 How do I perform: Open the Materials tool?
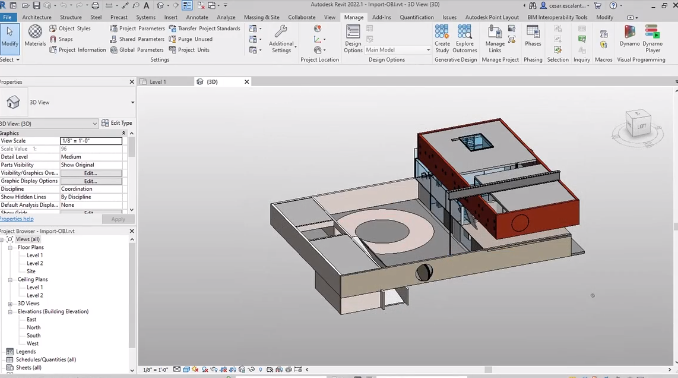pyautogui.click(x=35, y=36)
